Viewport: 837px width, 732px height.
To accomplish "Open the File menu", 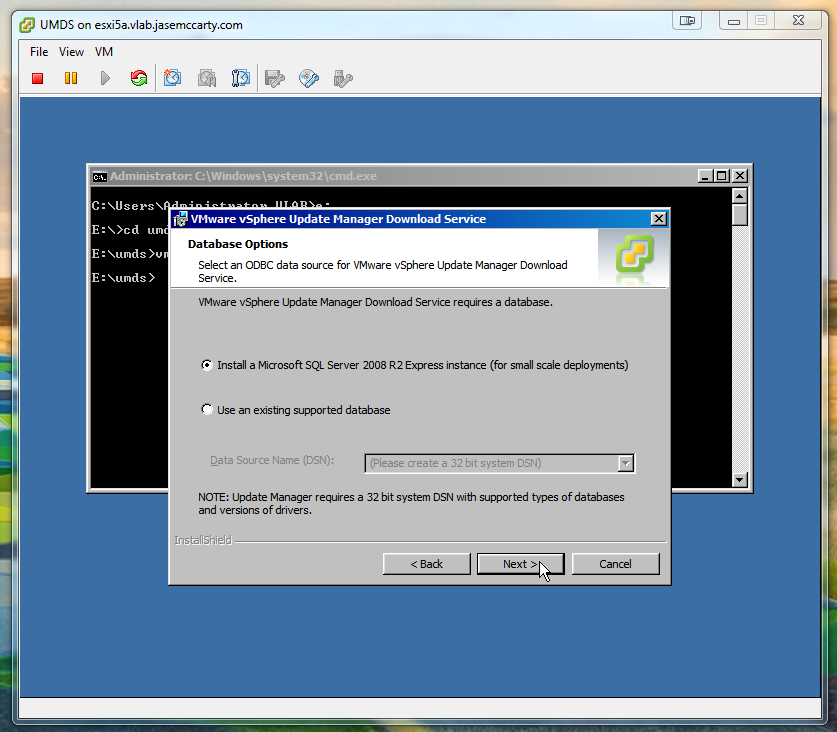I will click(39, 52).
